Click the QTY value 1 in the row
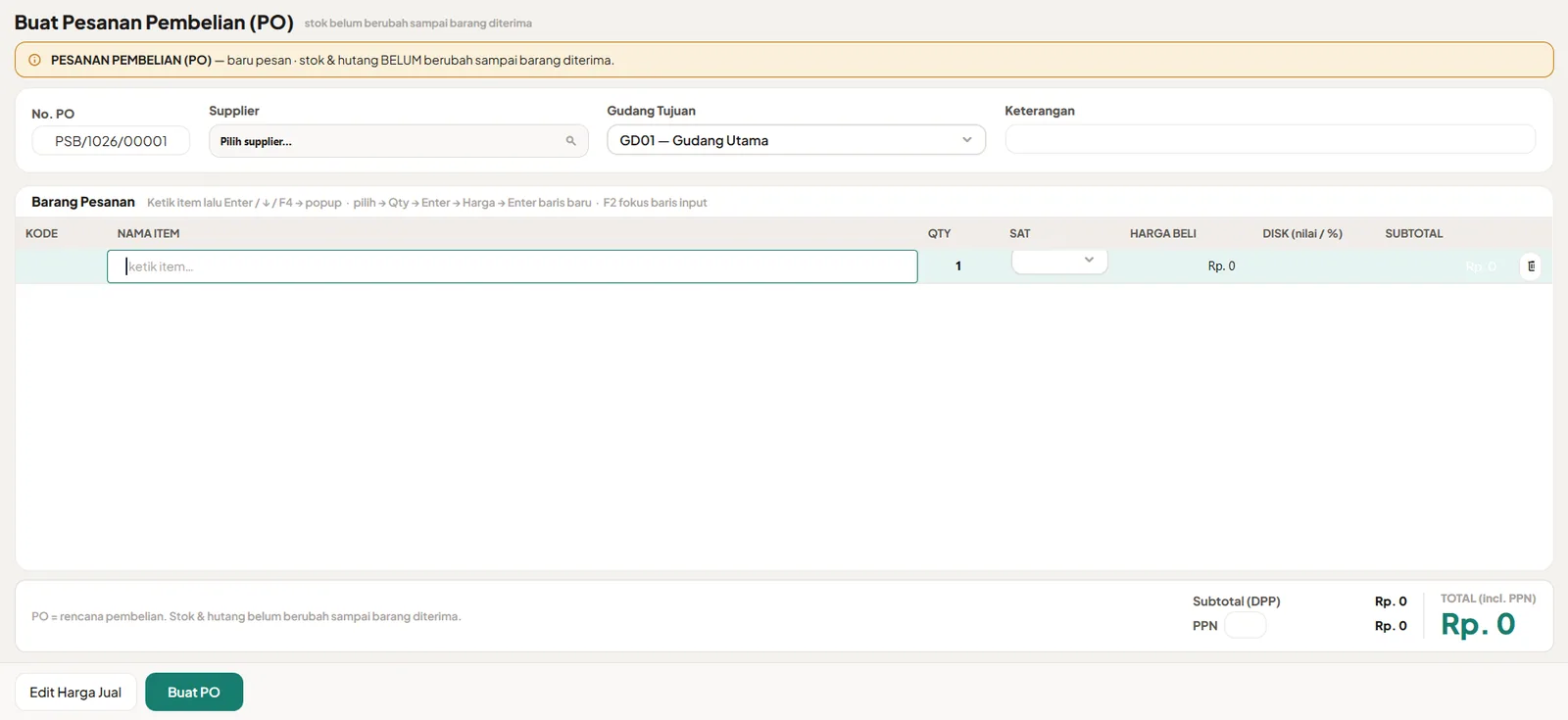This screenshot has height=720, width=1568. pos(957,266)
